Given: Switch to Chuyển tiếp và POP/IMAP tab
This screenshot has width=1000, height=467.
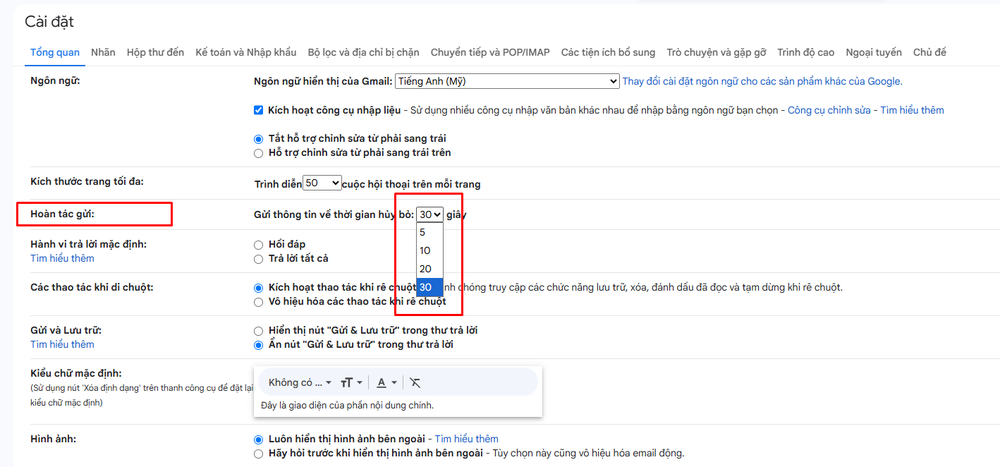Looking at the screenshot, I should click(490, 52).
